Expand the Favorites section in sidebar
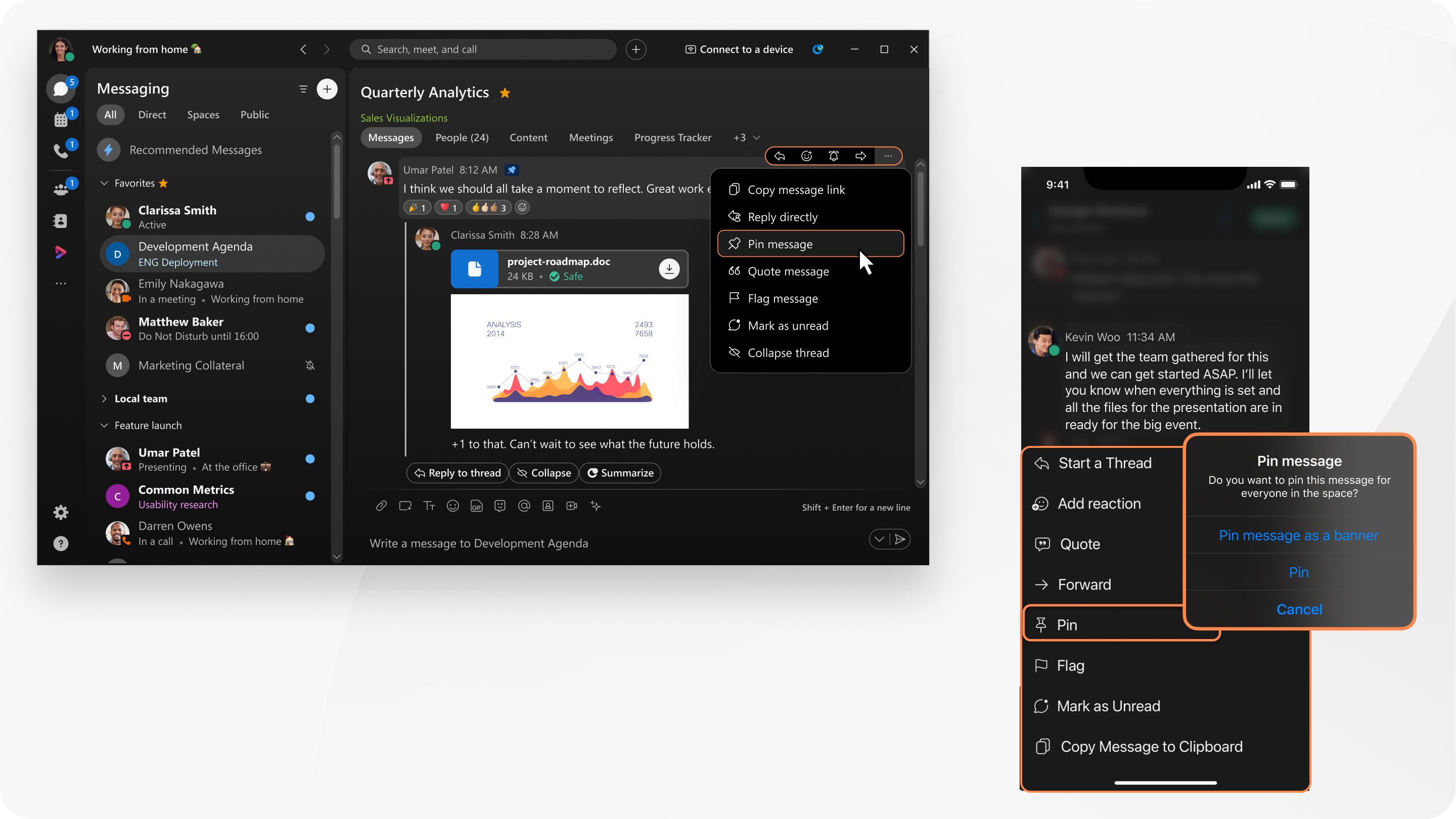The height and width of the screenshot is (819, 1456). click(103, 183)
